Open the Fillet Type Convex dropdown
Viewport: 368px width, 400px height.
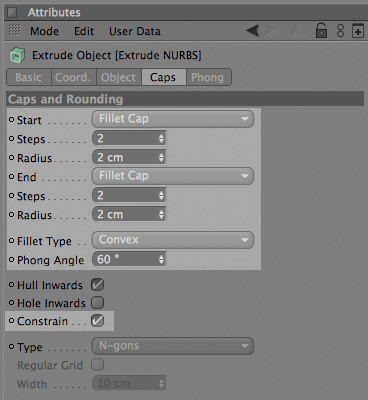[173, 240]
